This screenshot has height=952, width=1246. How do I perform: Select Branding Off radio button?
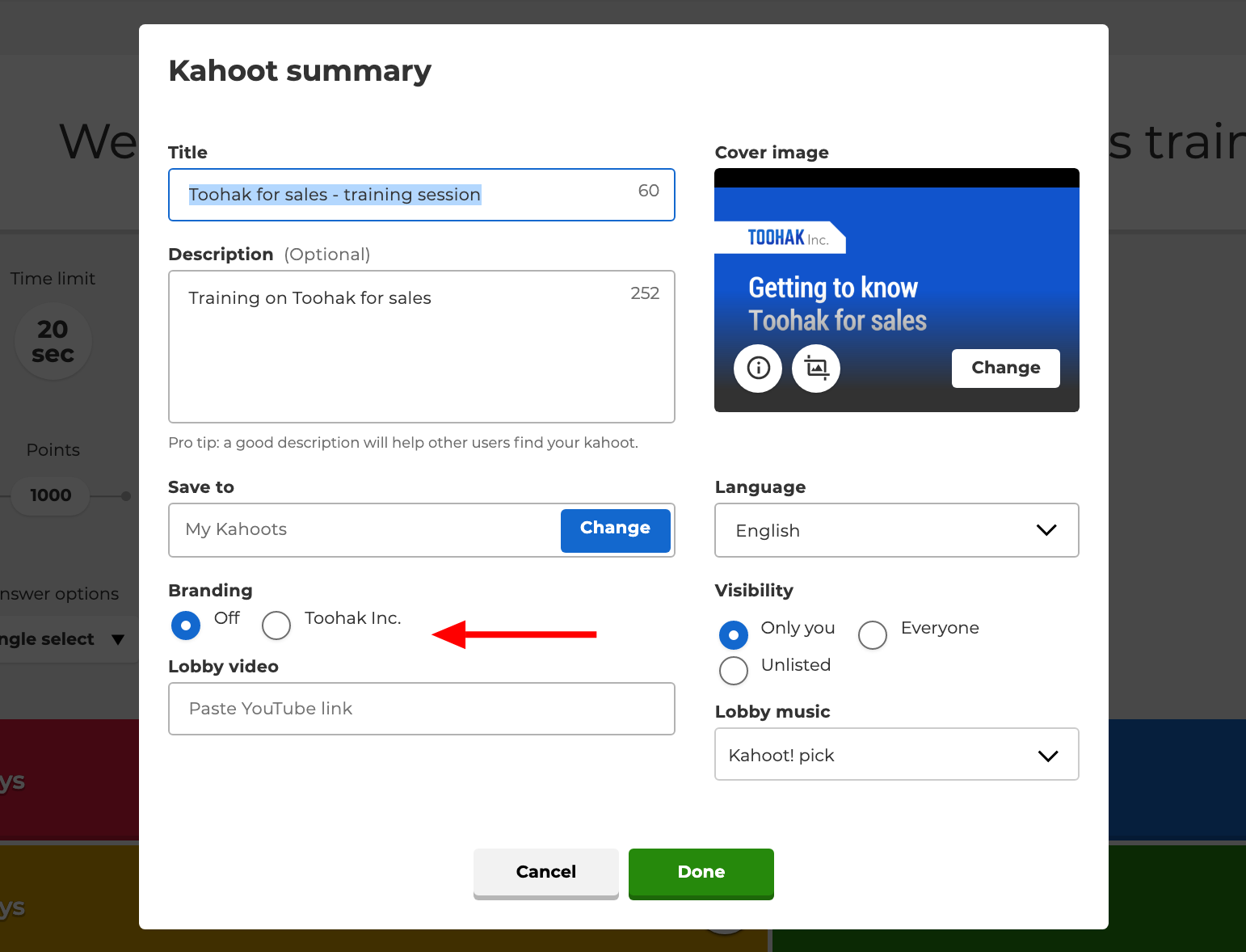coord(186,626)
